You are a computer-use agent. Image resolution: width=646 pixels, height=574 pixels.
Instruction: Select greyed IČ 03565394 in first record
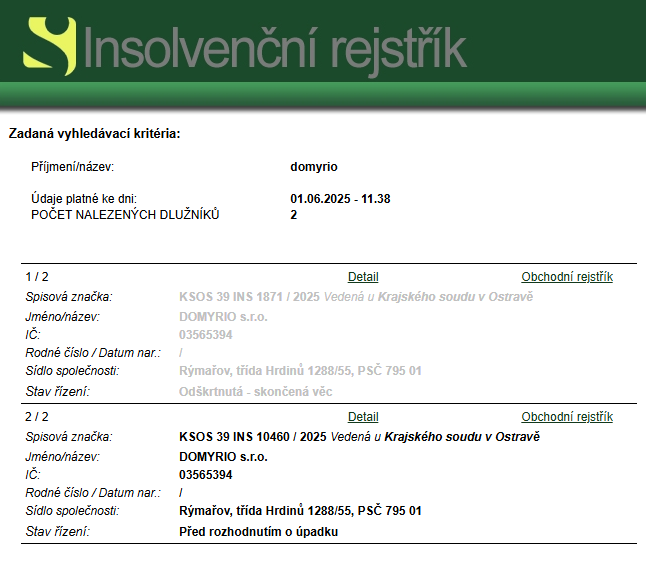pos(206,335)
